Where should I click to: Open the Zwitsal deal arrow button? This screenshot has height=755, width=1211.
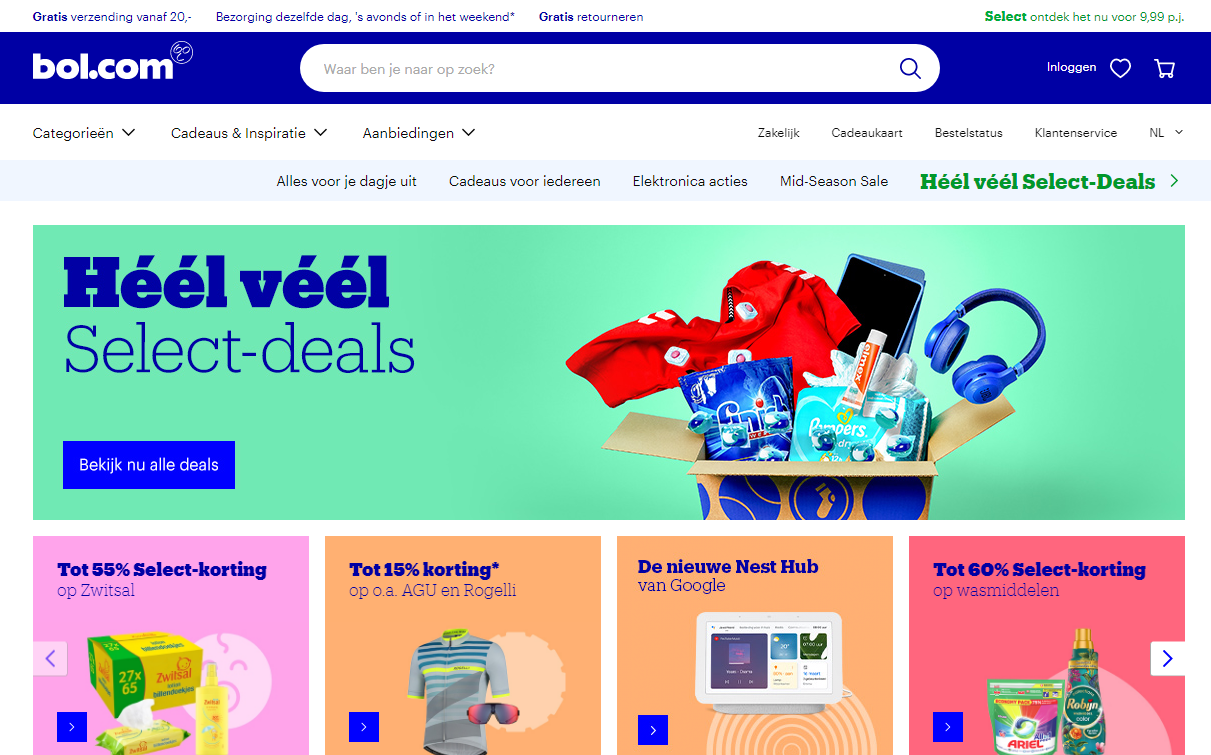[x=72, y=726]
